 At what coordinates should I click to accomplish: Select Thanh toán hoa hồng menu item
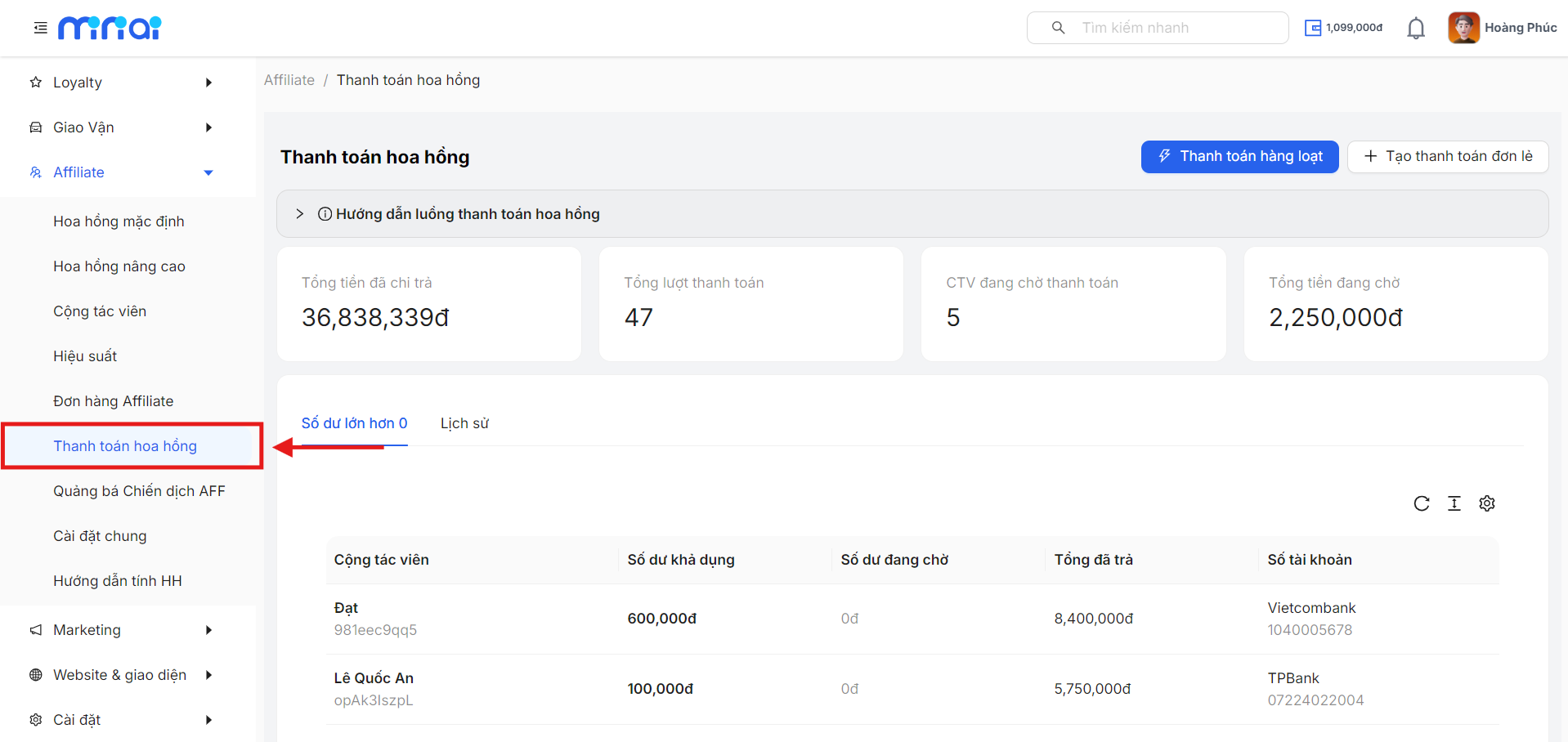(x=125, y=446)
